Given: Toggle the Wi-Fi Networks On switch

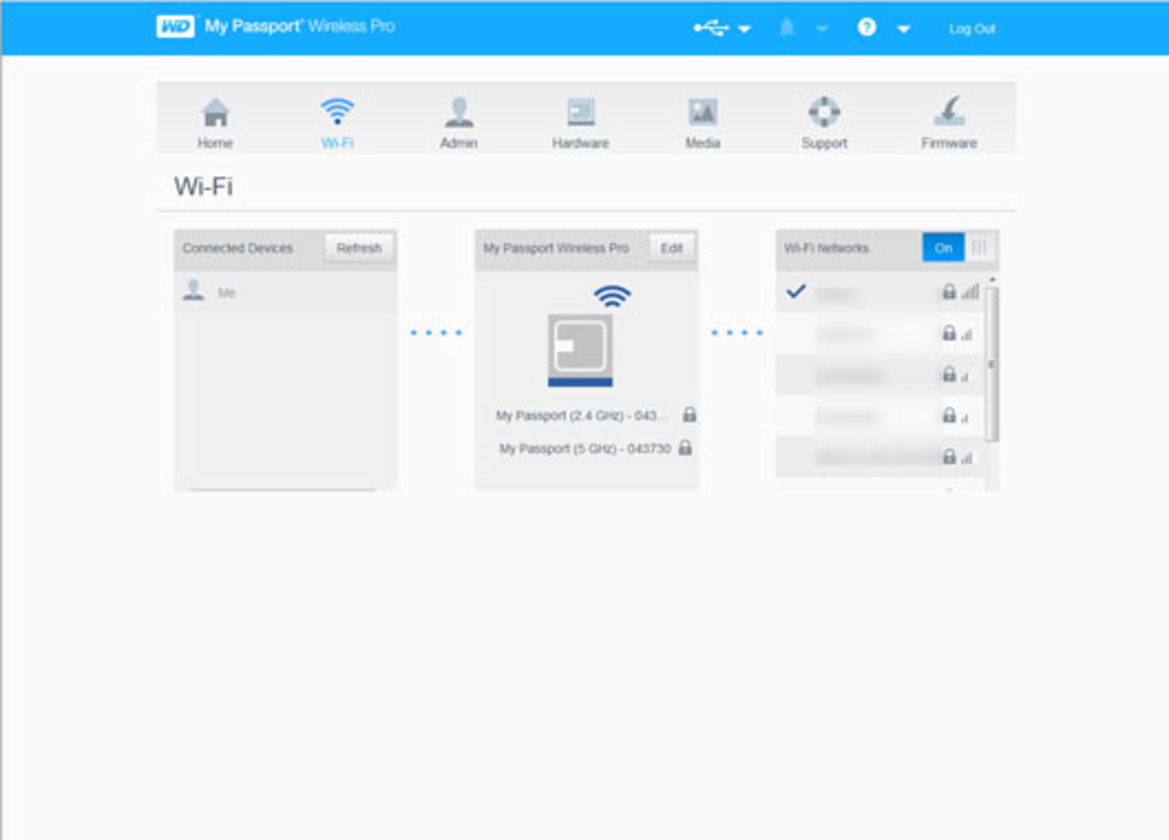Looking at the screenshot, I should point(958,247).
